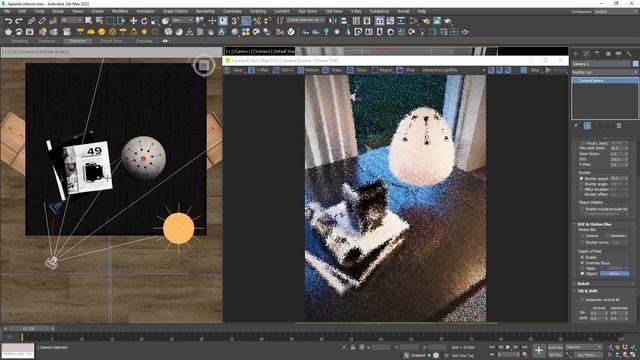The height and width of the screenshot is (360, 640).
Task: Uncheck the Override focus checkbox
Action: [x=582, y=263]
